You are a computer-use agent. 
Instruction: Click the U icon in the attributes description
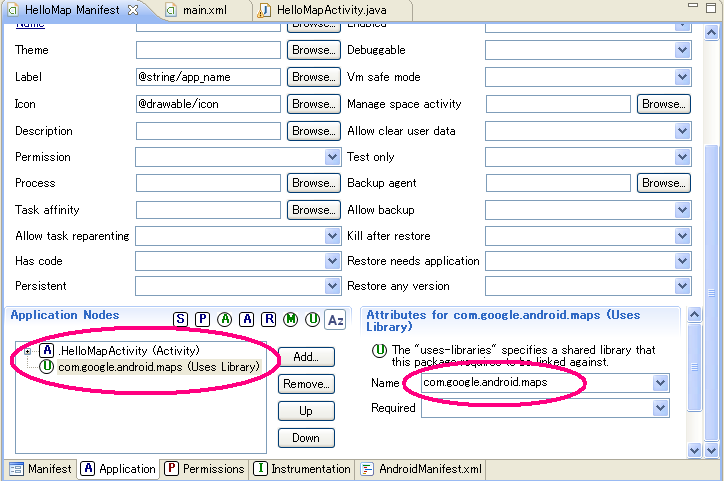[379, 350]
